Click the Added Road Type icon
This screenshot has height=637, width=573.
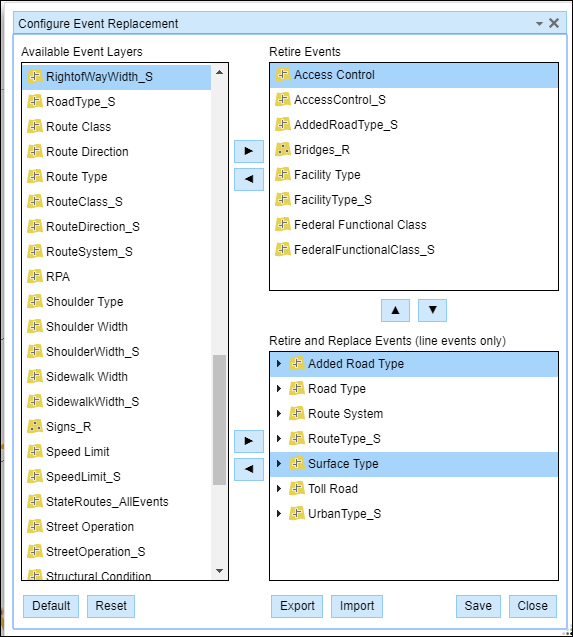click(297, 363)
